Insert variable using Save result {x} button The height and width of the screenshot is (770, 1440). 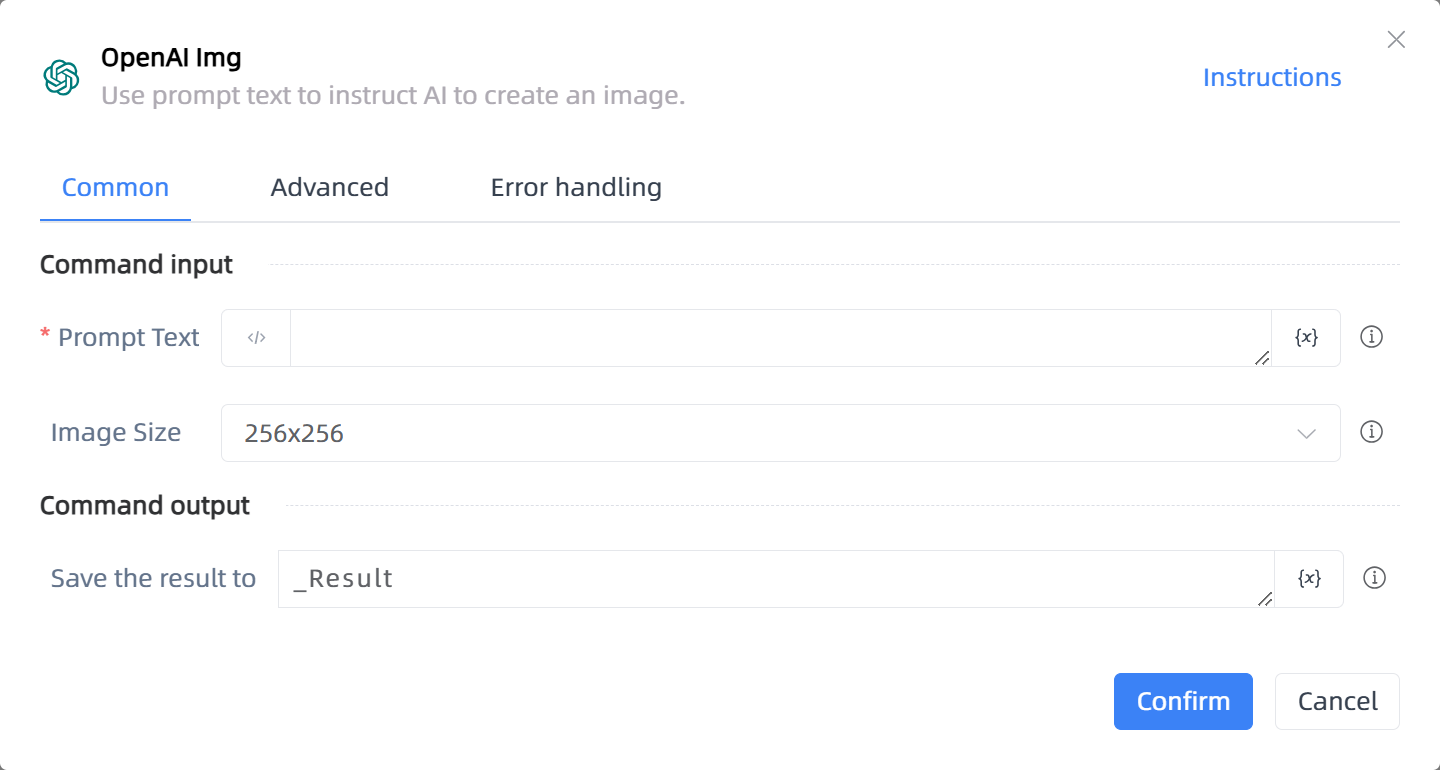coord(1309,578)
